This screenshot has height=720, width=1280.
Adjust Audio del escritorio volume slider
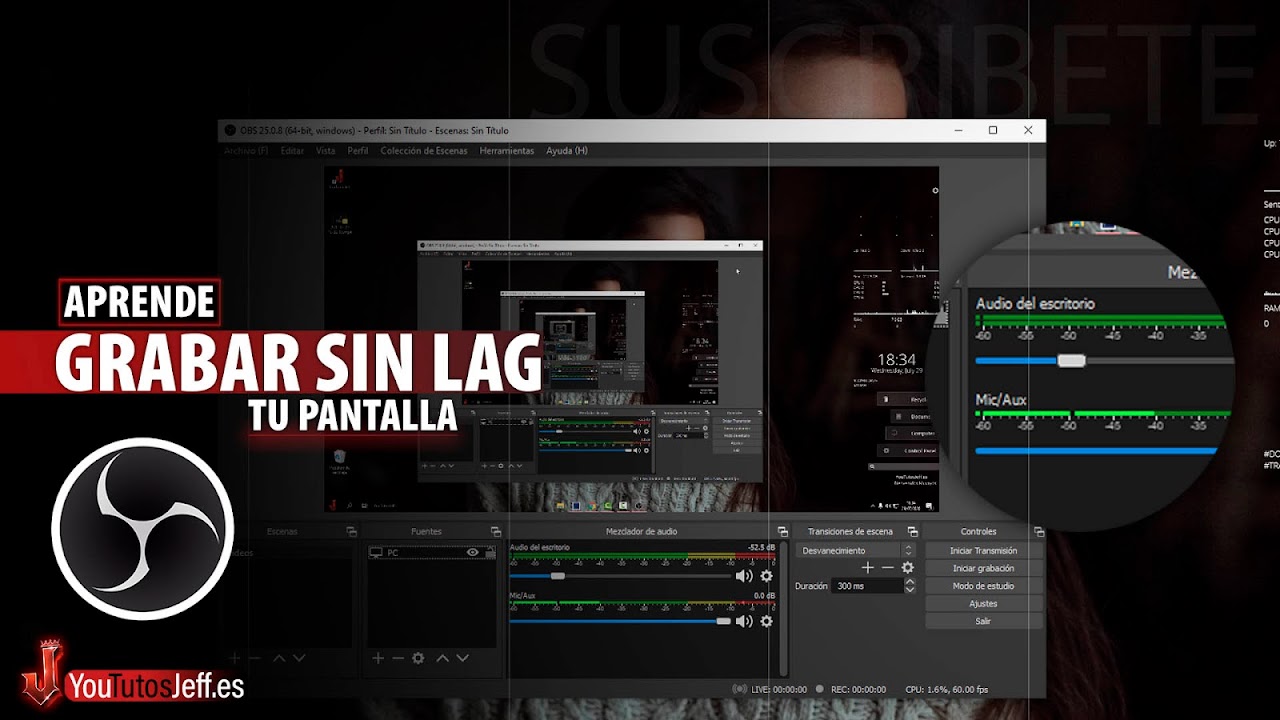click(621, 576)
